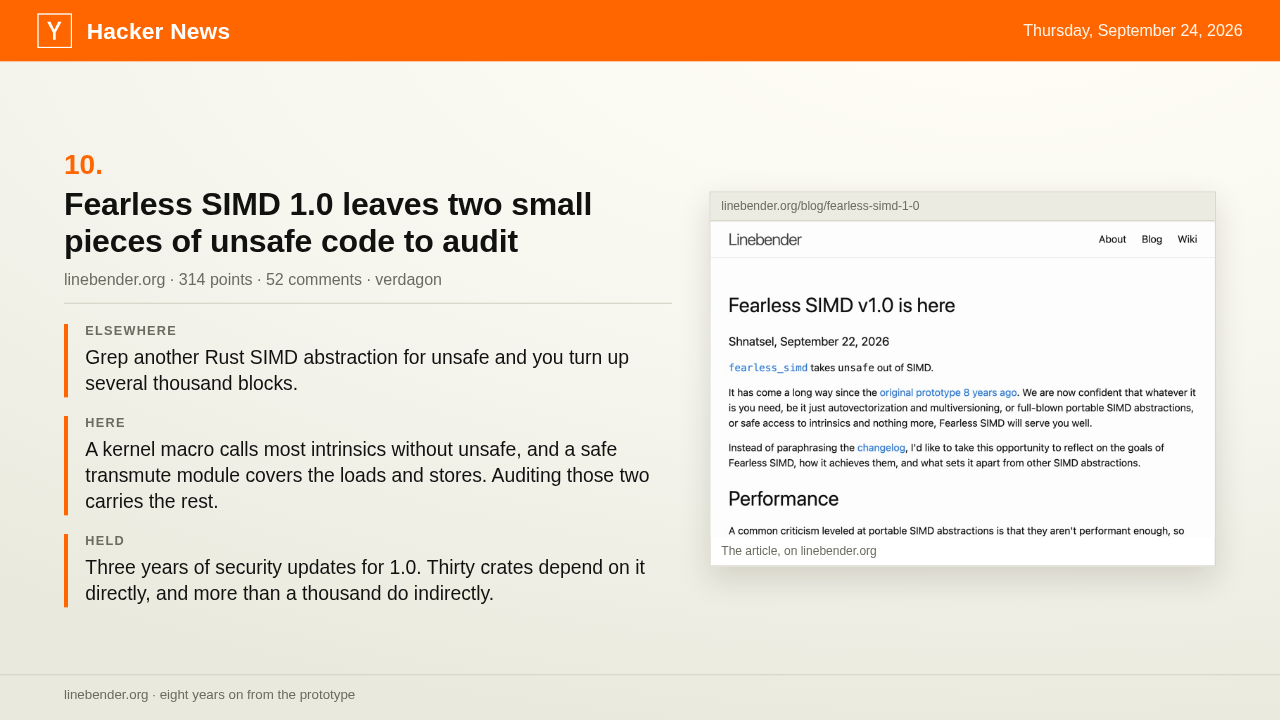Click the Y Combinator logo icon
This screenshot has height=720, width=1280.
coord(54,31)
